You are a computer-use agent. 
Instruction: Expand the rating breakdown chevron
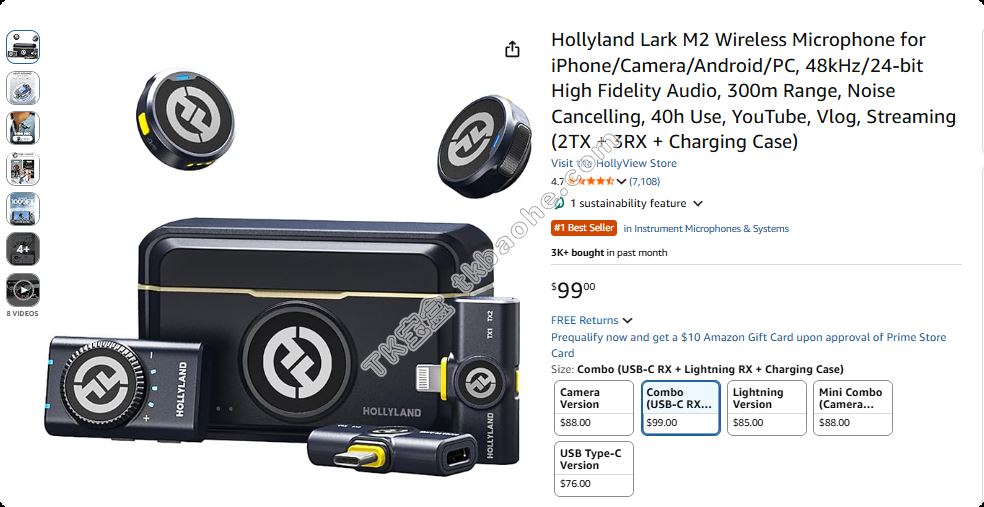click(x=621, y=182)
